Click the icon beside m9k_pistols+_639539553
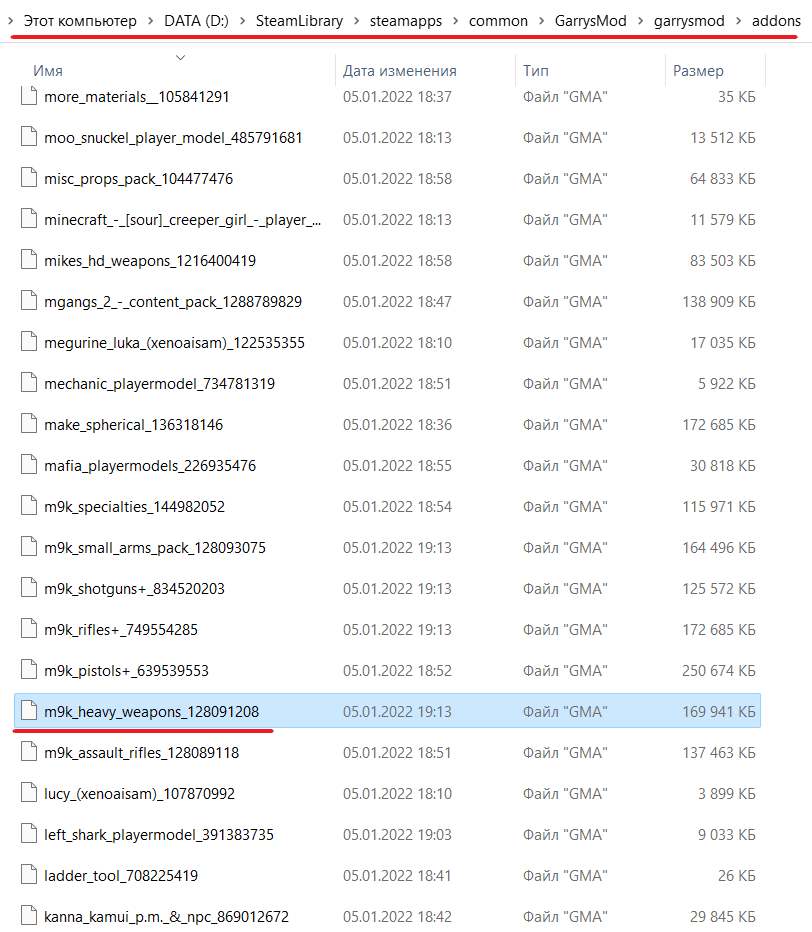This screenshot has height=932, width=812. click(x=28, y=671)
